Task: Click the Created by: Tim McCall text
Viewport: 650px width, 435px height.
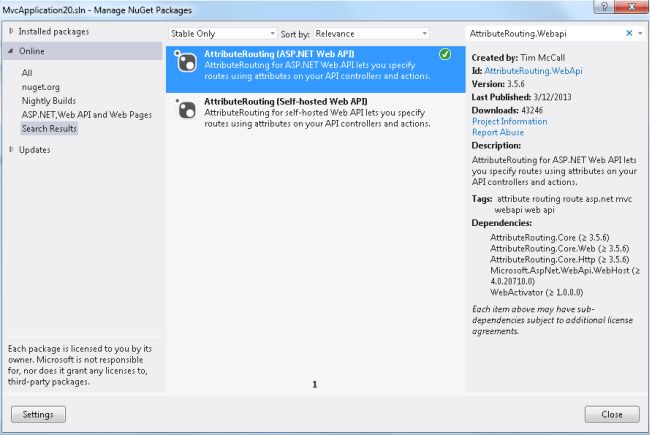Action: point(518,58)
